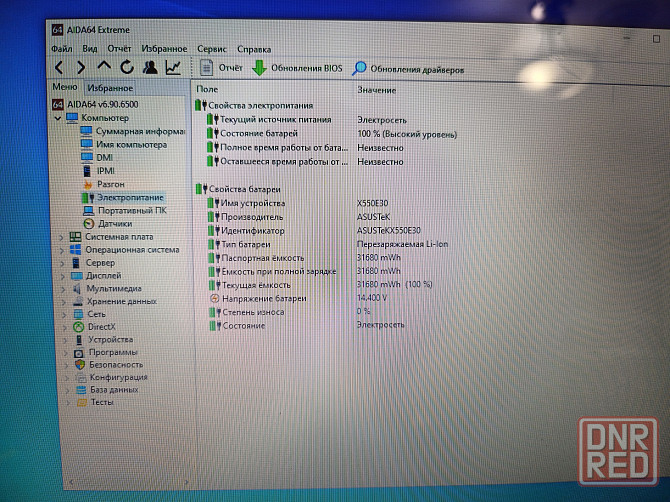The width and height of the screenshot is (670, 502).
Task: Expand the Хранение данных node
Action: [64, 302]
